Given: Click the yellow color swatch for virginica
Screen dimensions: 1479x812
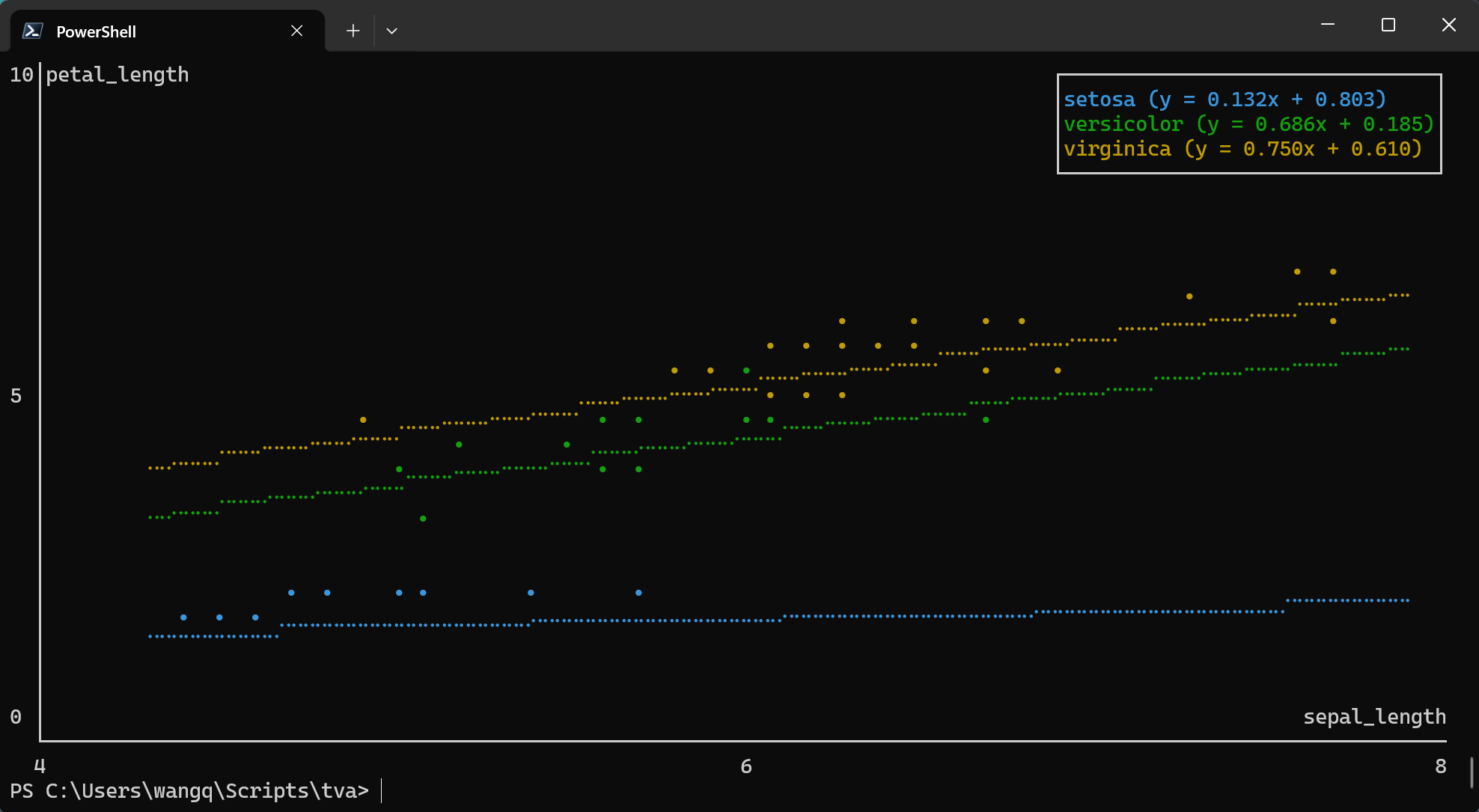Looking at the screenshot, I should pos(1118,148).
